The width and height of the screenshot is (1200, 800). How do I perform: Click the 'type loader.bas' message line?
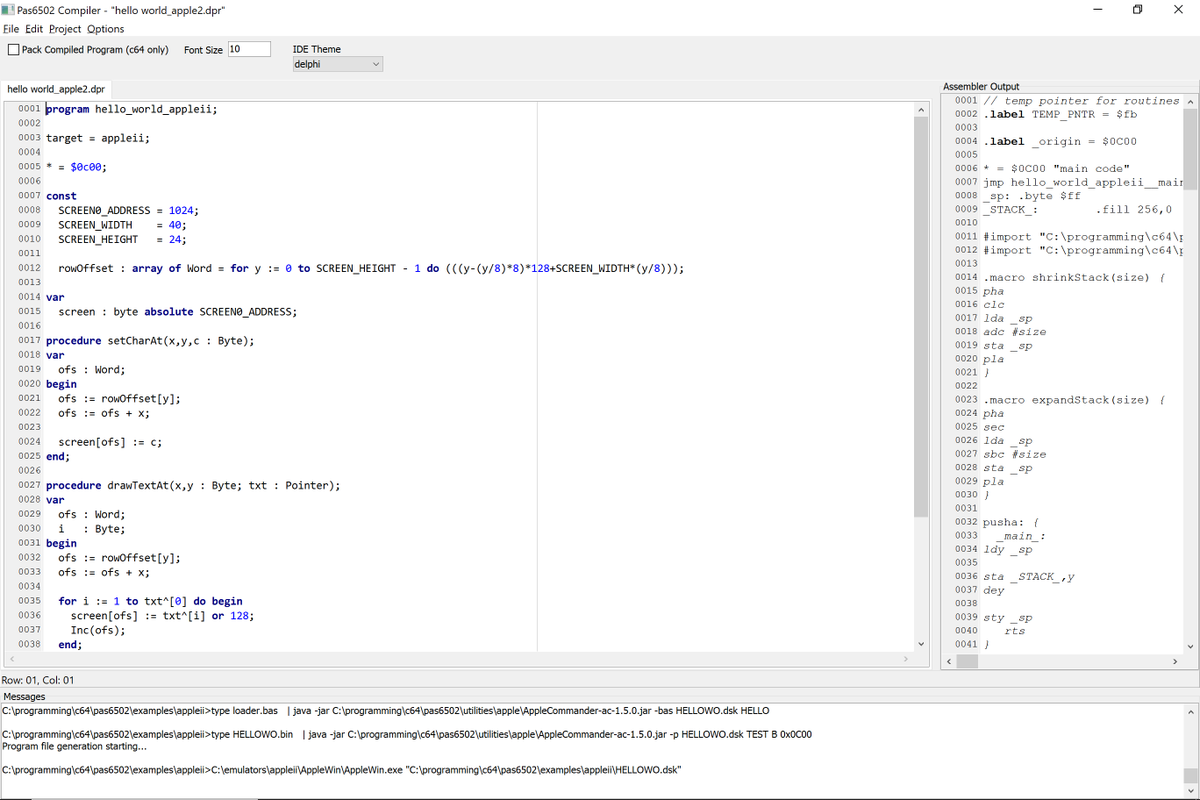386,711
